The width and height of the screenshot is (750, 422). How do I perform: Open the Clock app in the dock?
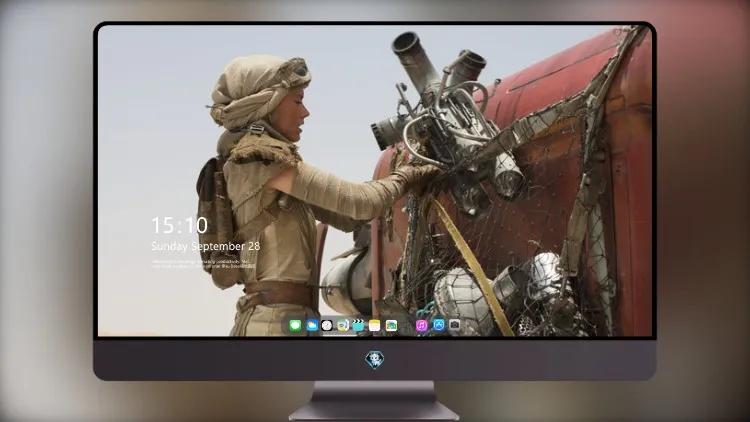[x=327, y=326]
